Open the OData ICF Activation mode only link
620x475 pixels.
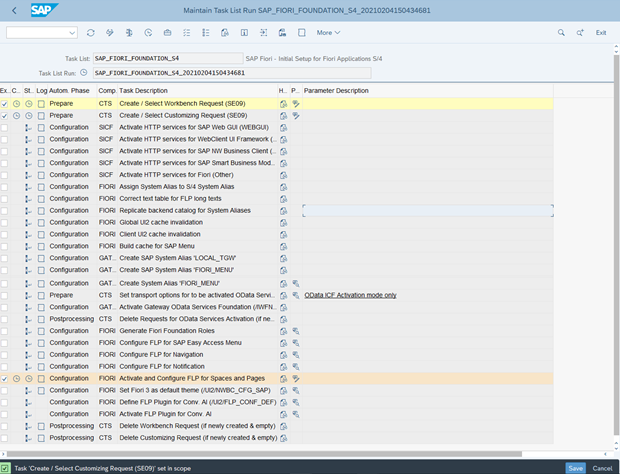(350, 295)
